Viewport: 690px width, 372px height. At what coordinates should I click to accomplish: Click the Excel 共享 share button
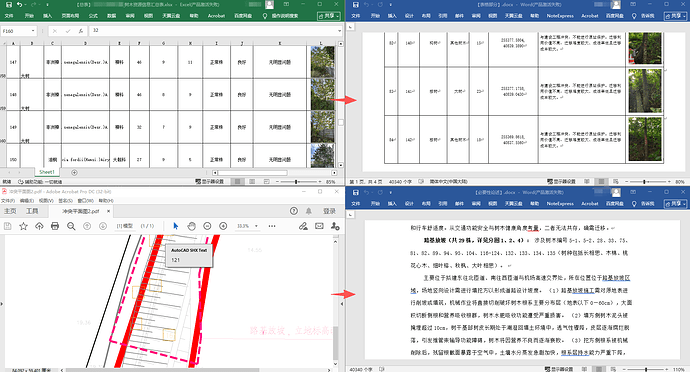[x=329, y=16]
